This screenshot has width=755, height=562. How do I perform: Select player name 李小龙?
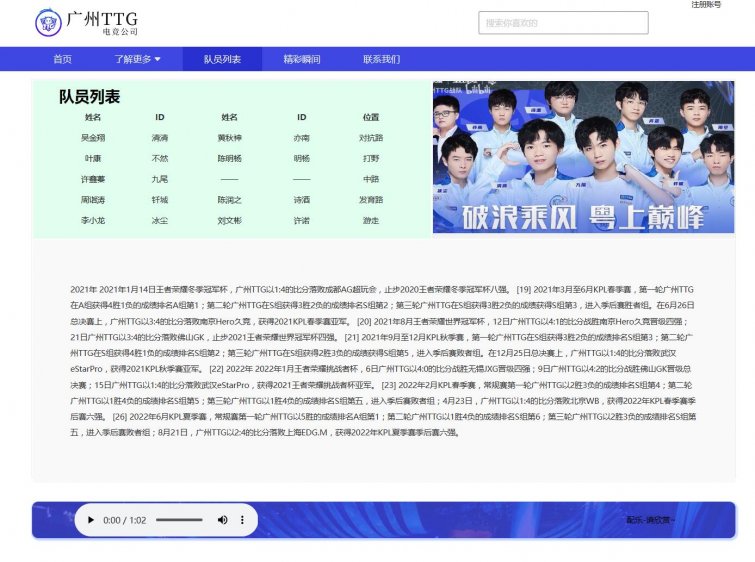pos(93,221)
